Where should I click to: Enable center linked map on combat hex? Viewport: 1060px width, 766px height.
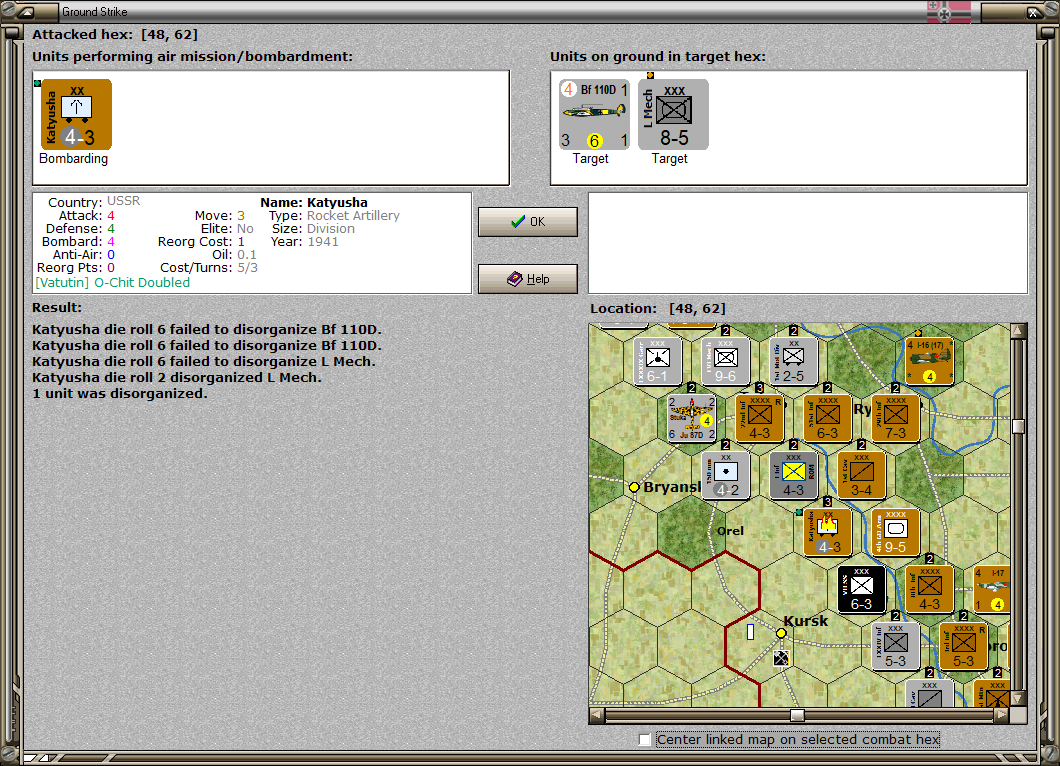coord(645,740)
